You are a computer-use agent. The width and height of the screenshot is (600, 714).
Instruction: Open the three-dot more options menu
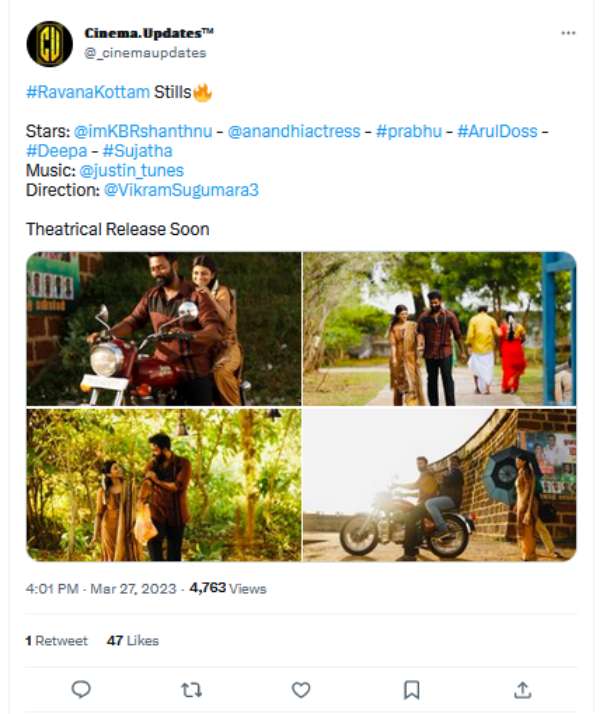[x=568, y=33]
